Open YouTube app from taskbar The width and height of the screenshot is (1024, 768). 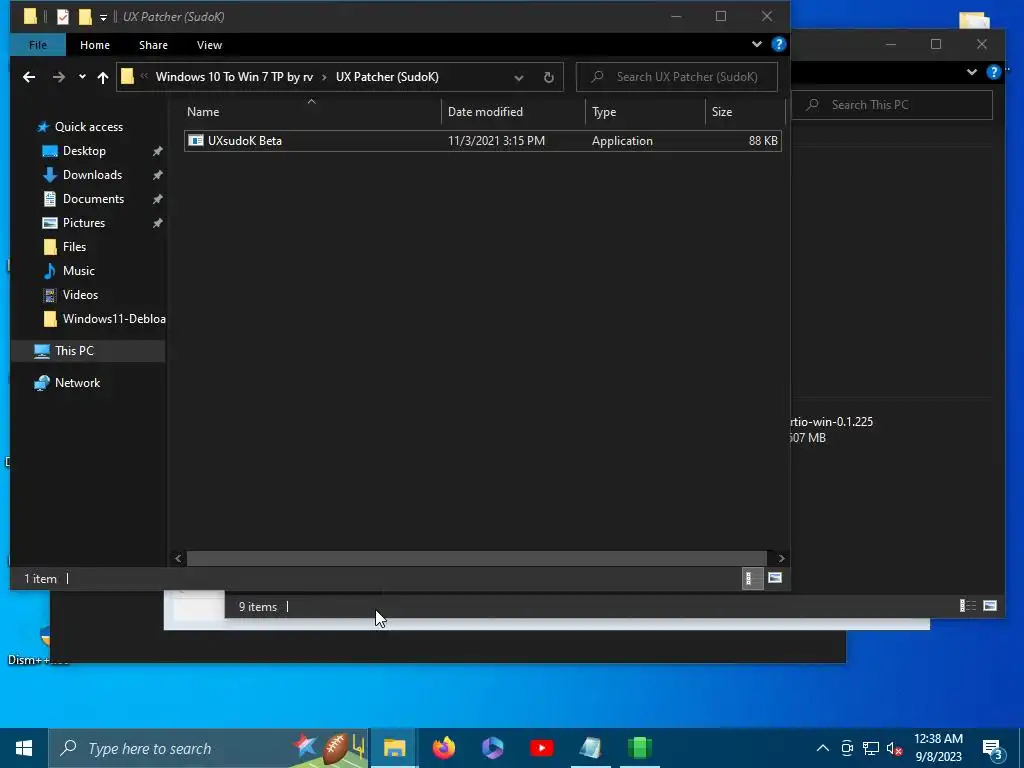pos(541,748)
